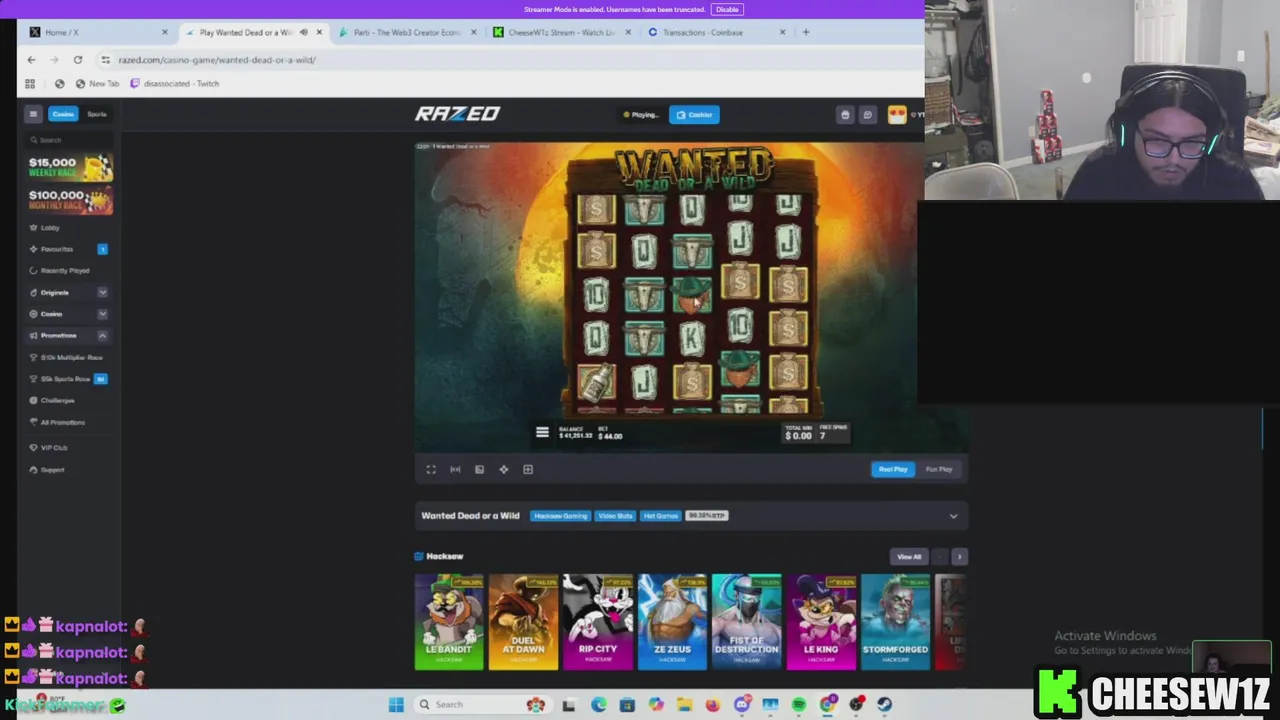This screenshot has height=720, width=1280.
Task: Click the Razed logo
Action: (x=457, y=114)
